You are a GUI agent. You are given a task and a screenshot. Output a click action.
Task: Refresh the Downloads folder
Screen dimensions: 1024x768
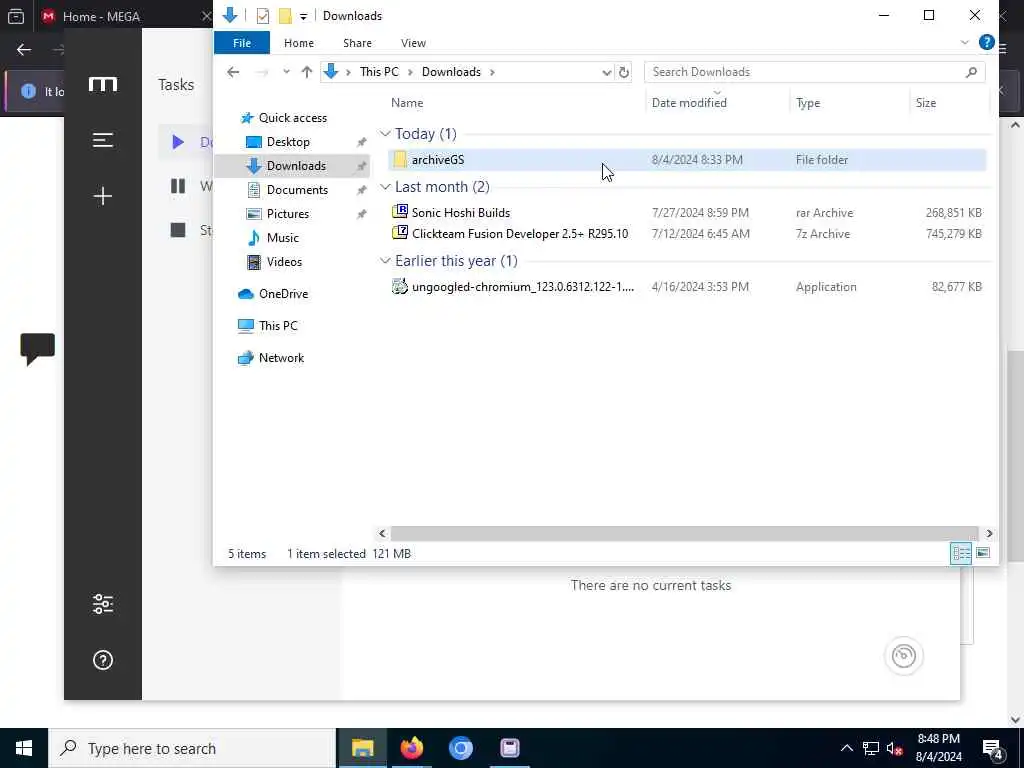pos(624,72)
